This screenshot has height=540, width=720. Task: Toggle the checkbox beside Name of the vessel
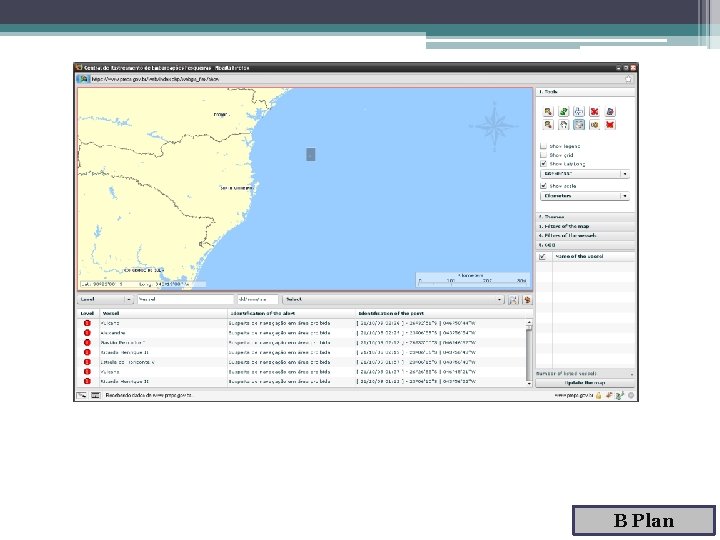[x=543, y=257]
